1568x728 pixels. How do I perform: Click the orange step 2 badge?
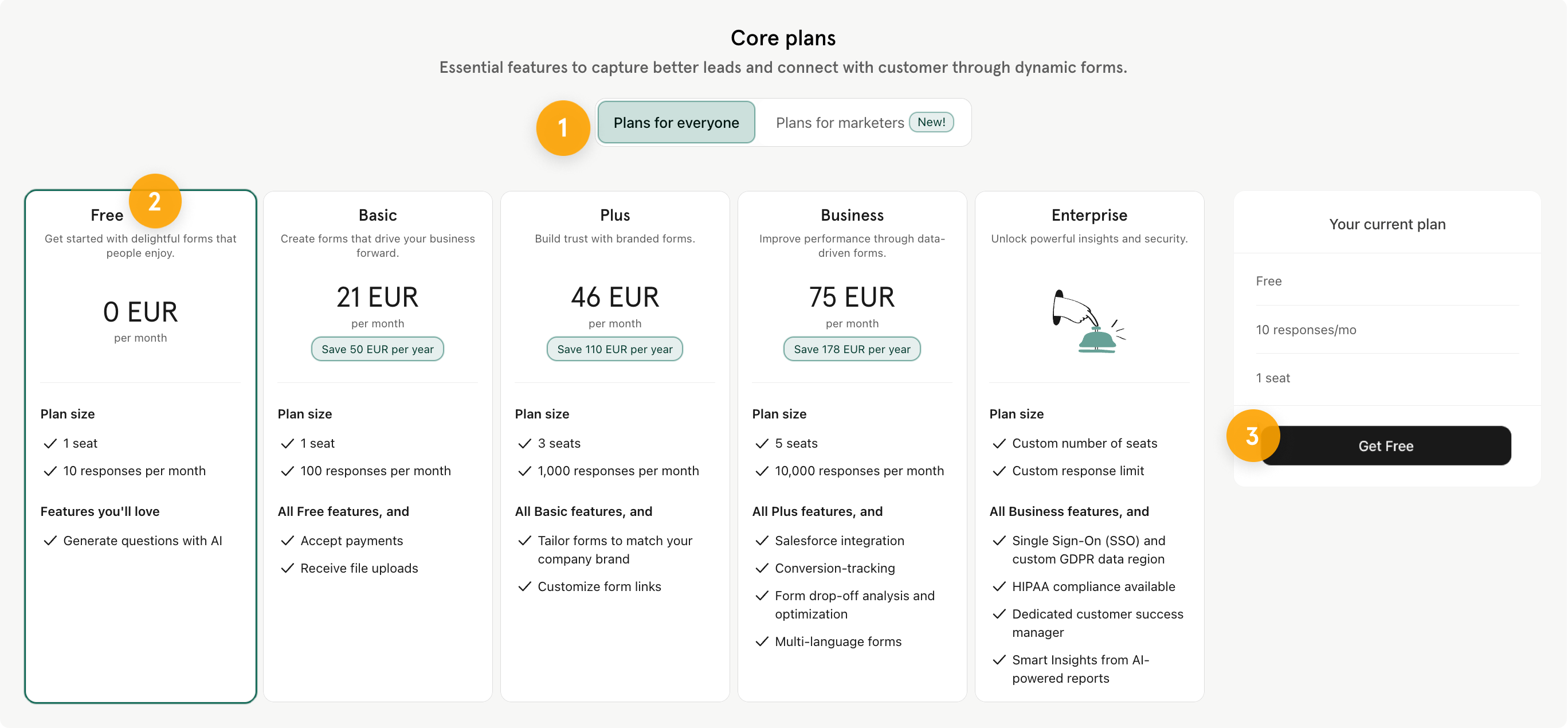155,201
